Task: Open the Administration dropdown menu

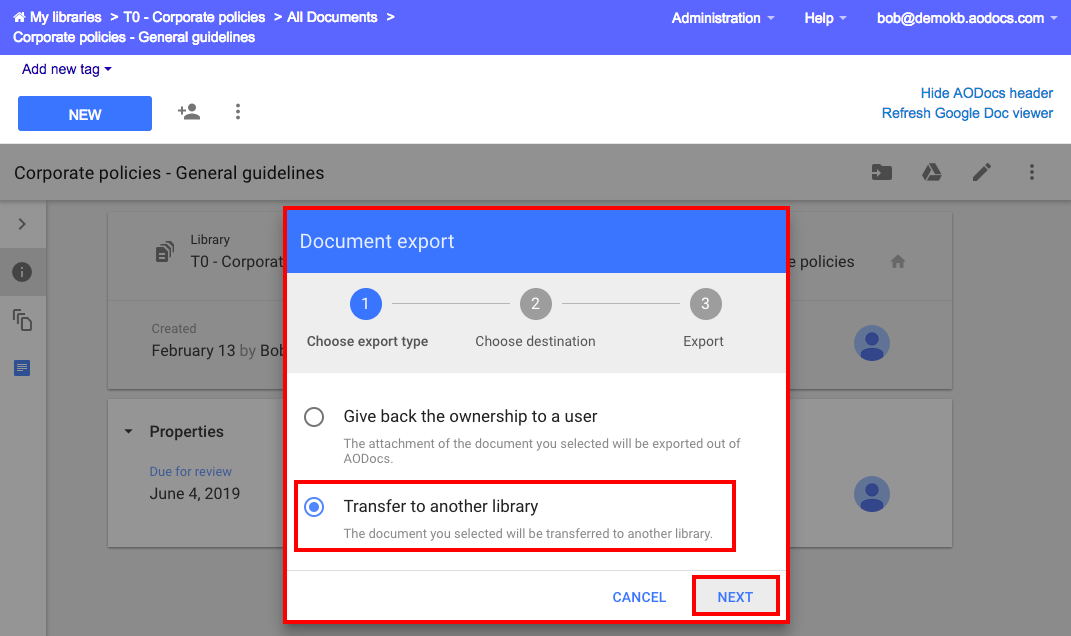Action: tap(723, 18)
